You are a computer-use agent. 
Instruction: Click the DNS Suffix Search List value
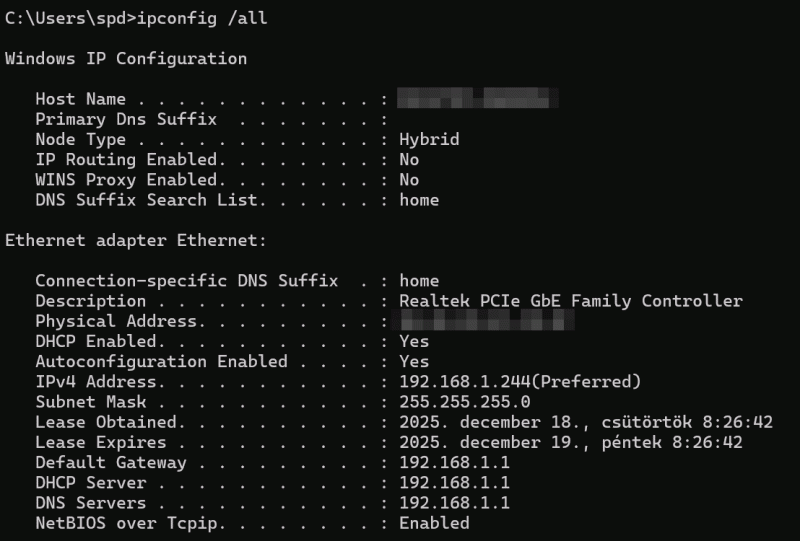point(419,200)
